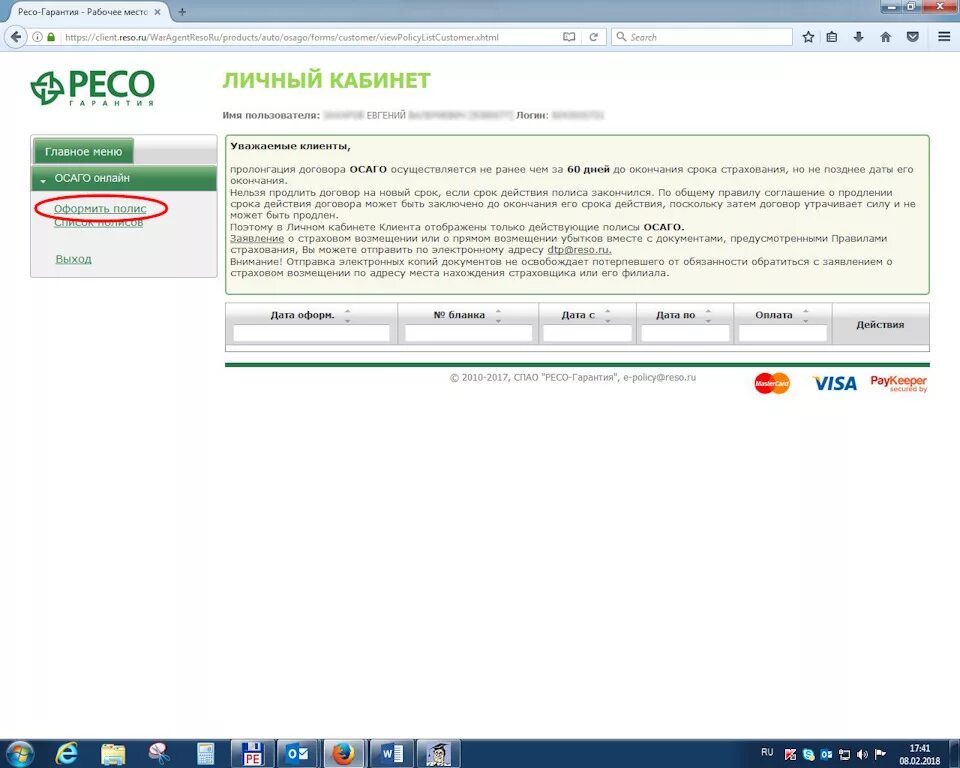This screenshot has width=960, height=768.
Task: Close the Ресо-Гарантия tab
Action: pyautogui.click(x=157, y=12)
